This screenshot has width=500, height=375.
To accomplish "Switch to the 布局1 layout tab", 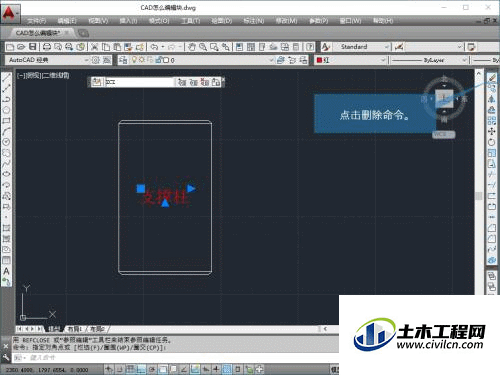I will click(75, 329).
